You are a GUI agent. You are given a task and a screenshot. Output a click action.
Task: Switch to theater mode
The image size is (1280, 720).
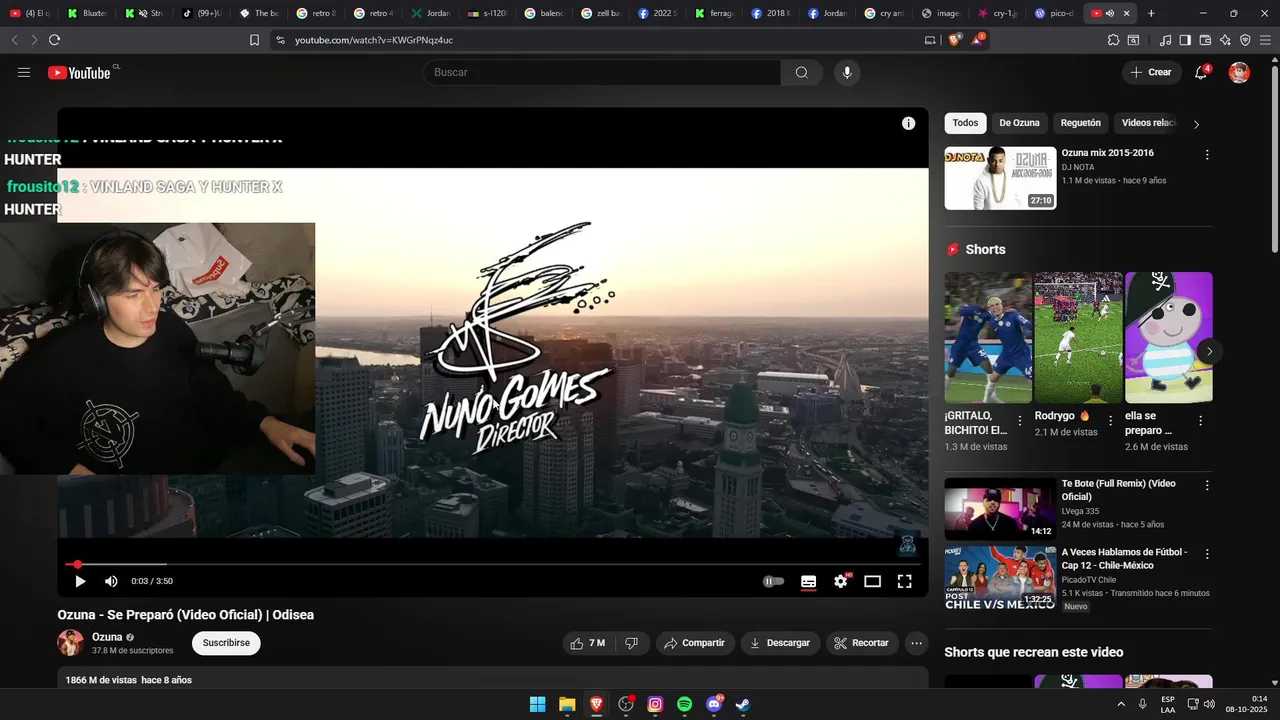point(872,581)
